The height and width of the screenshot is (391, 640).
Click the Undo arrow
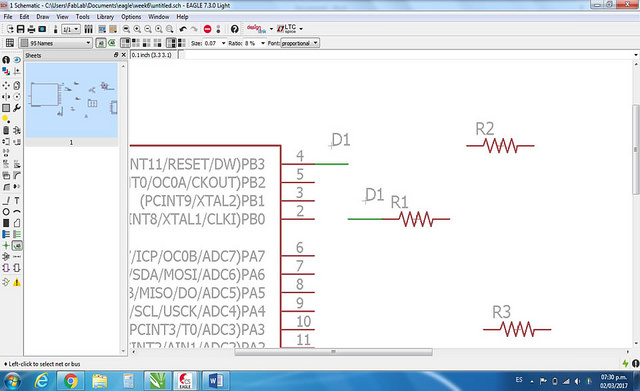tap(183, 29)
